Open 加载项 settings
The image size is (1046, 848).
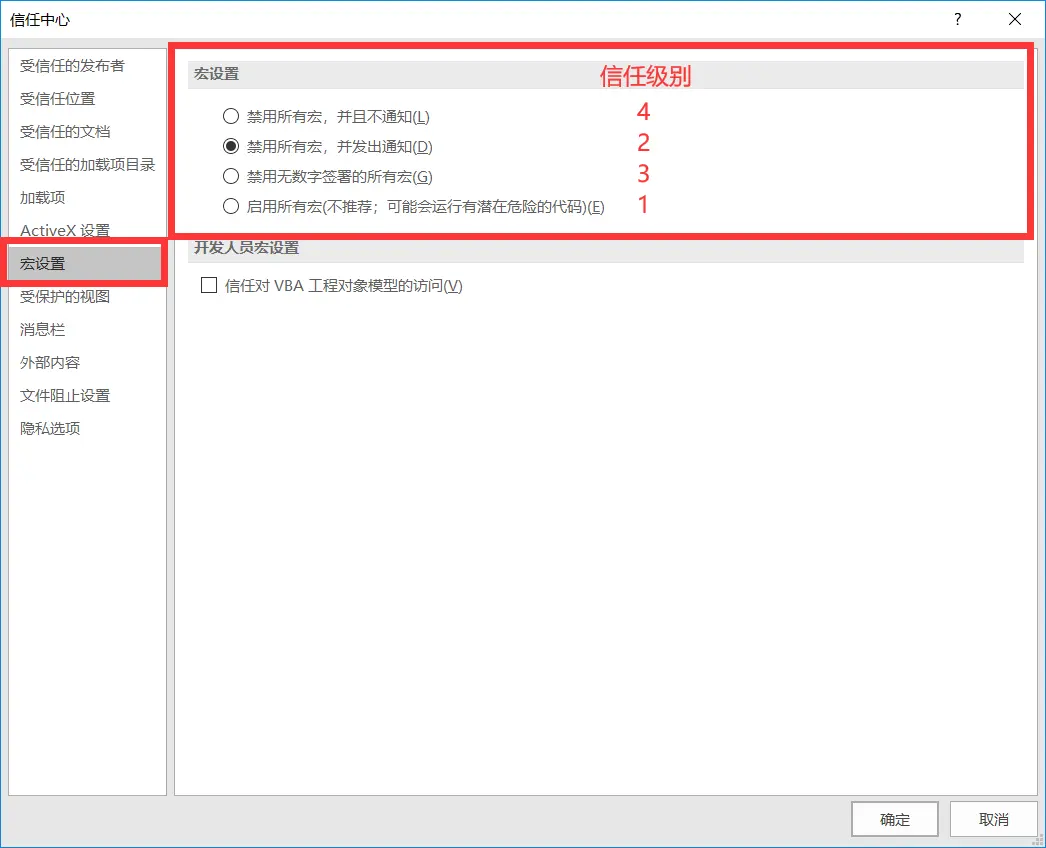[x=42, y=198]
